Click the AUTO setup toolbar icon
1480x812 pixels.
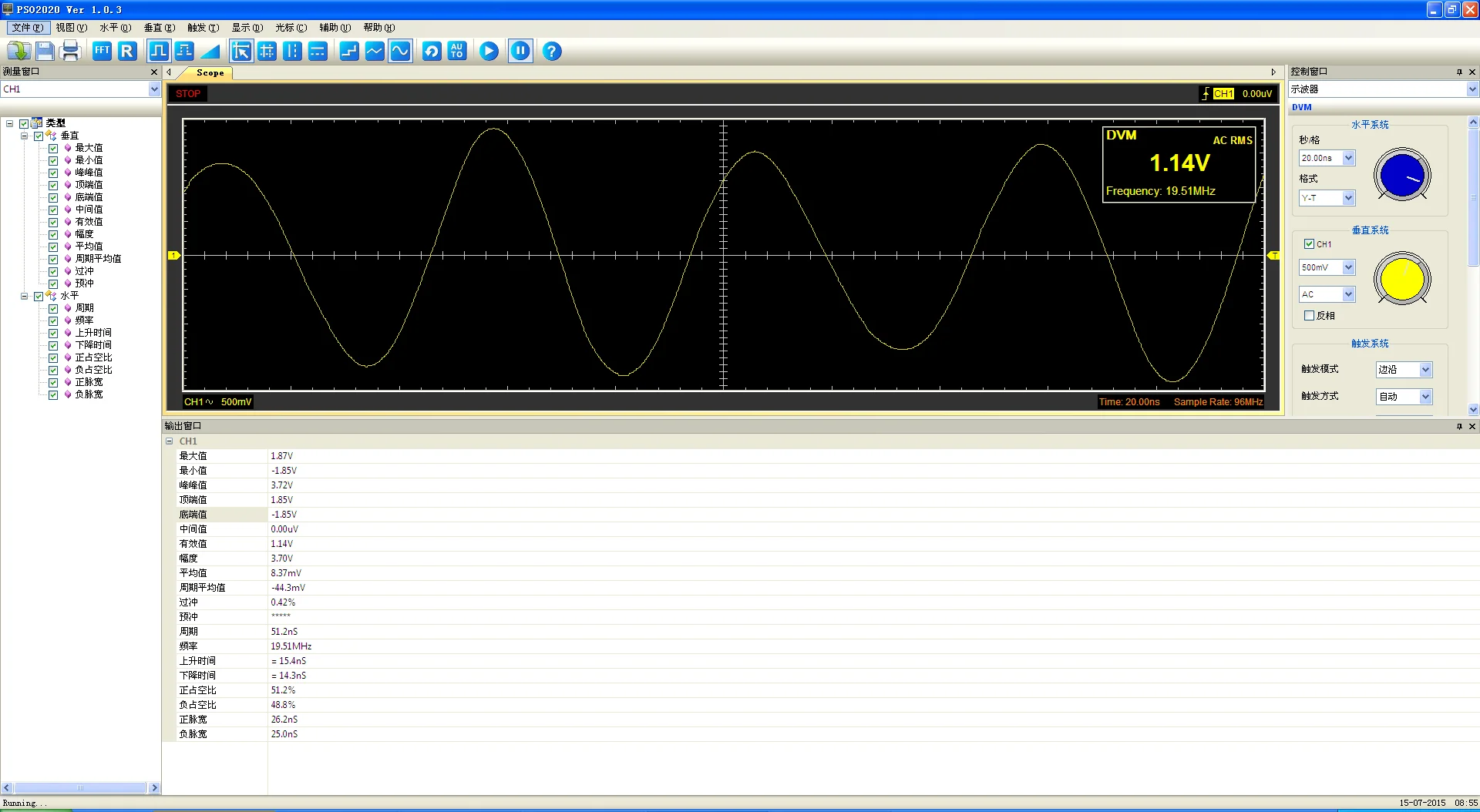click(457, 51)
